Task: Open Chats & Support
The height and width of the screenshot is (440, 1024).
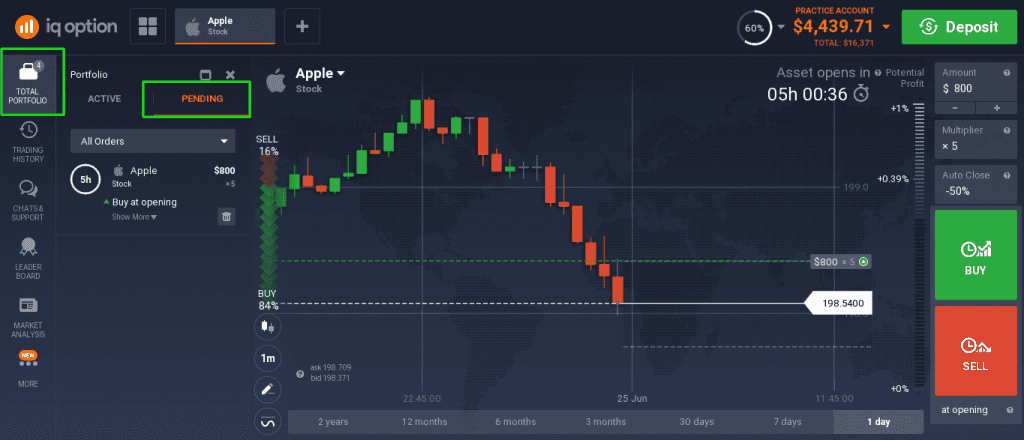Action: click(x=27, y=200)
